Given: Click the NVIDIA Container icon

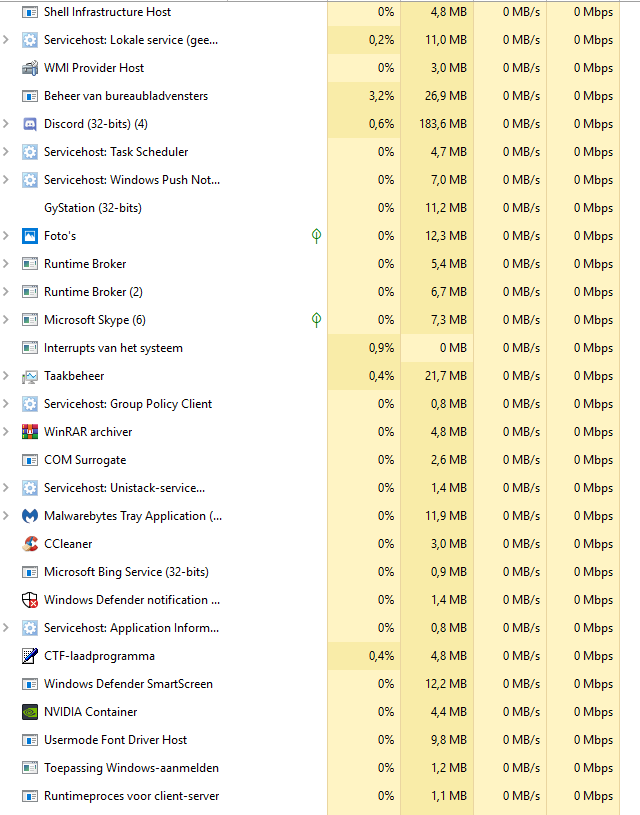Looking at the screenshot, I should (30, 712).
